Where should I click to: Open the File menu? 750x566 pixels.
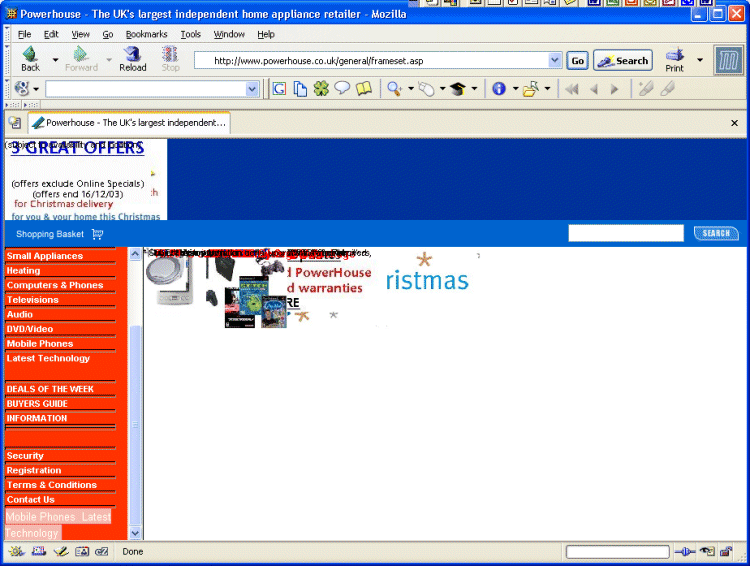click(24, 34)
